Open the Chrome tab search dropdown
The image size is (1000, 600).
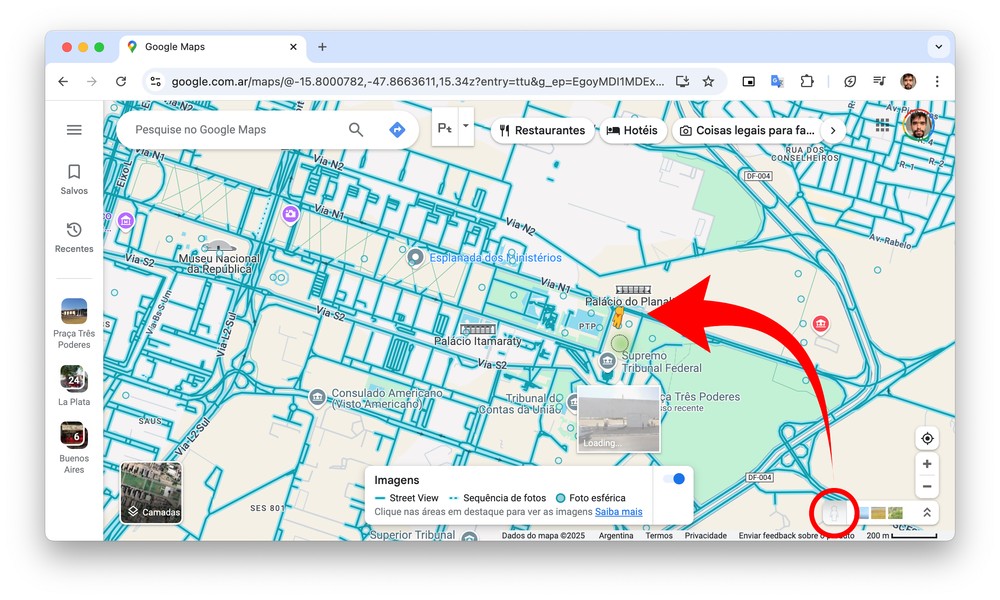click(x=938, y=47)
